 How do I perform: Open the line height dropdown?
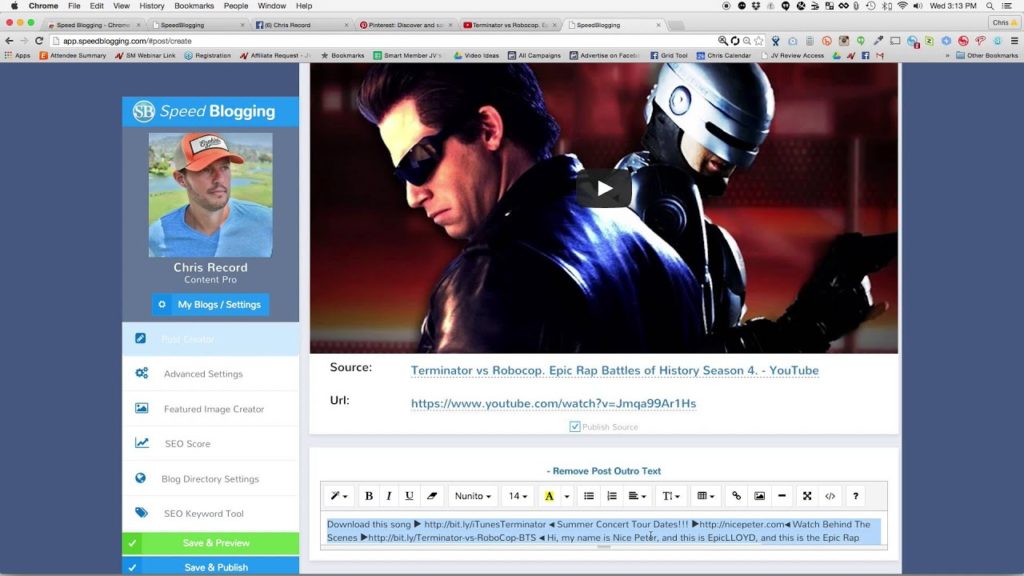click(671, 496)
